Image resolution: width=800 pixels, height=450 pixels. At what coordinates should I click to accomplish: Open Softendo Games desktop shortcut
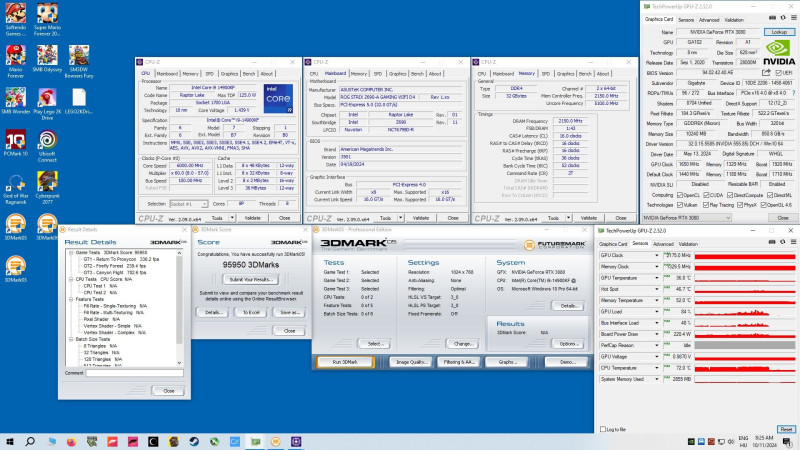tap(16, 19)
